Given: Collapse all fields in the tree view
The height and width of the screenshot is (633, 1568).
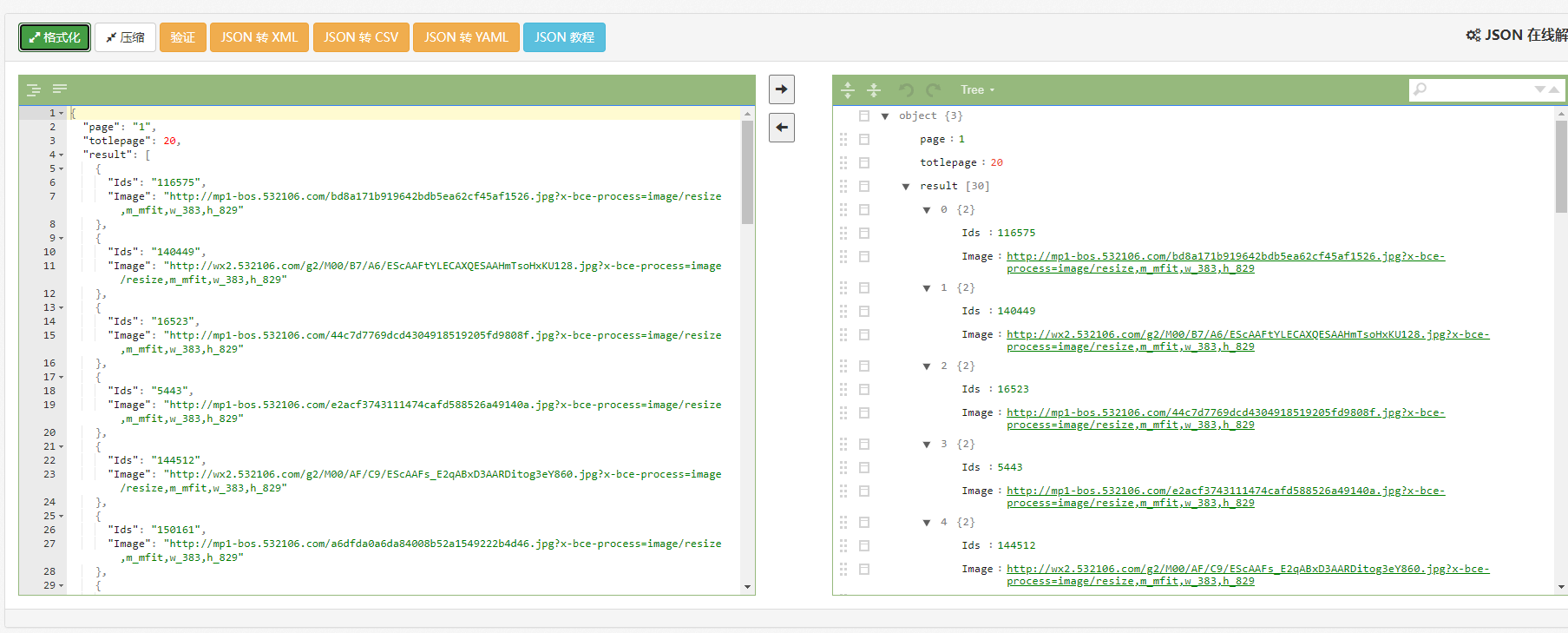Looking at the screenshot, I should (x=874, y=89).
